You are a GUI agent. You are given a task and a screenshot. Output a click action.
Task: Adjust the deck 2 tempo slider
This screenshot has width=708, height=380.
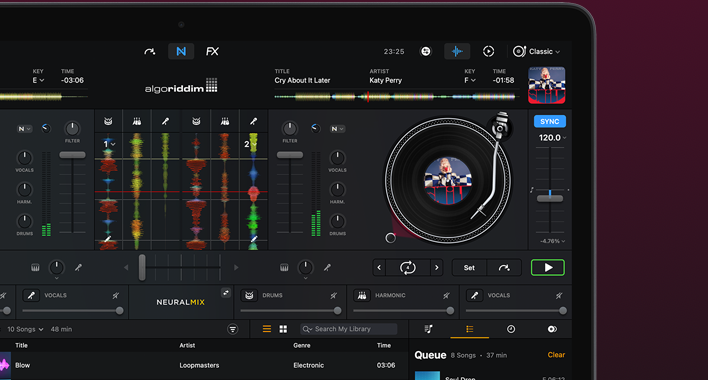(550, 198)
